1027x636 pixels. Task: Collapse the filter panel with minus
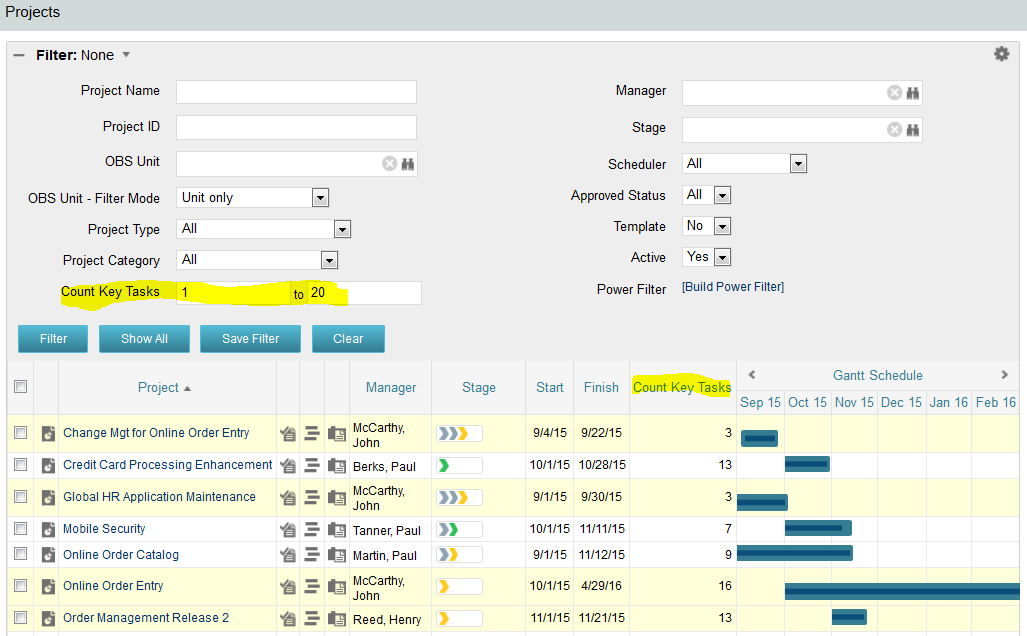pyautogui.click(x=19, y=56)
